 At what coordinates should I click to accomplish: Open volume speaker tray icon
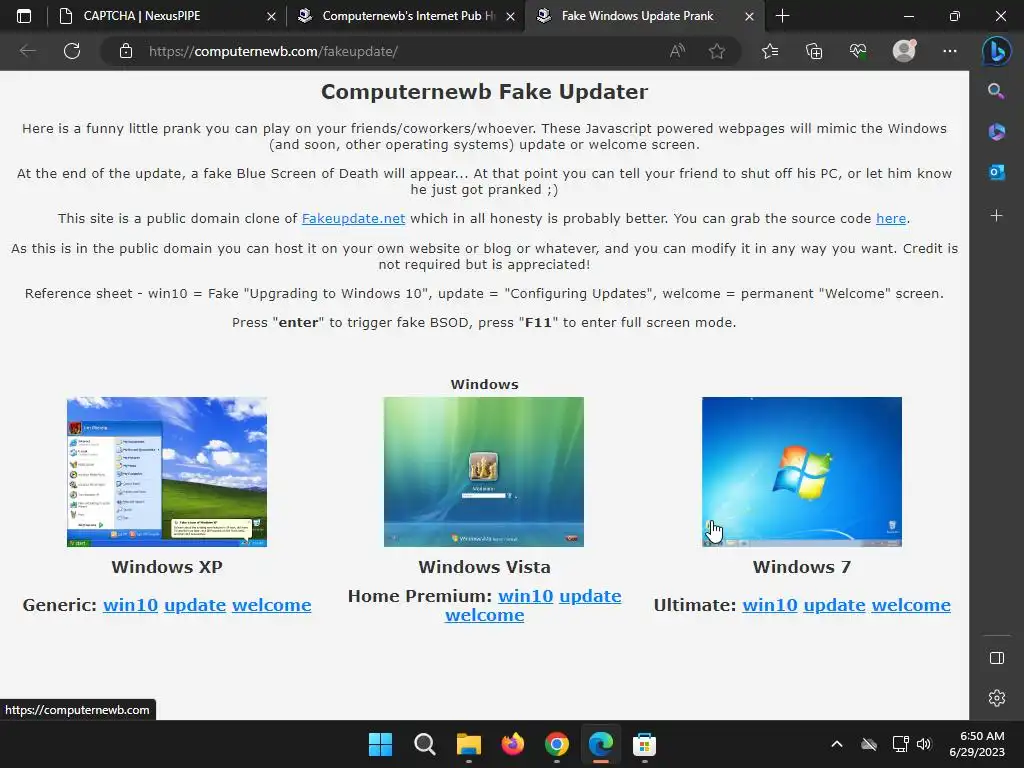click(923, 744)
